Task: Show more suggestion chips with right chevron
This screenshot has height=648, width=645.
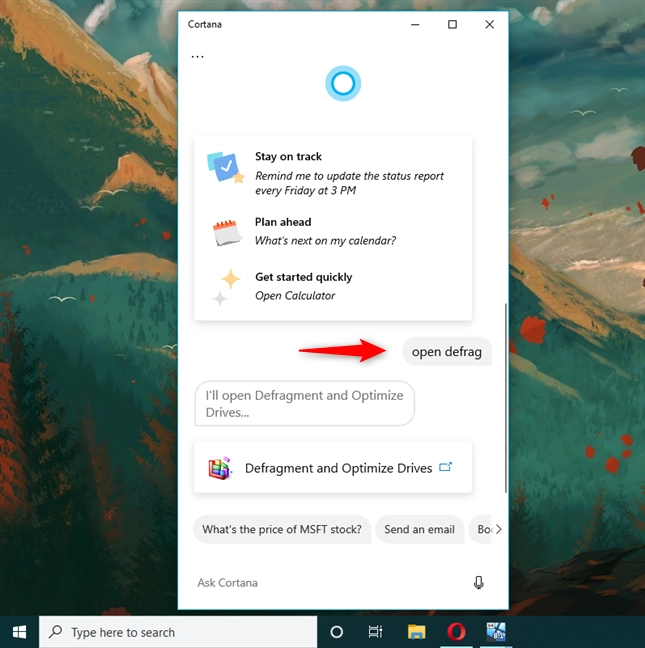Action: [x=498, y=529]
